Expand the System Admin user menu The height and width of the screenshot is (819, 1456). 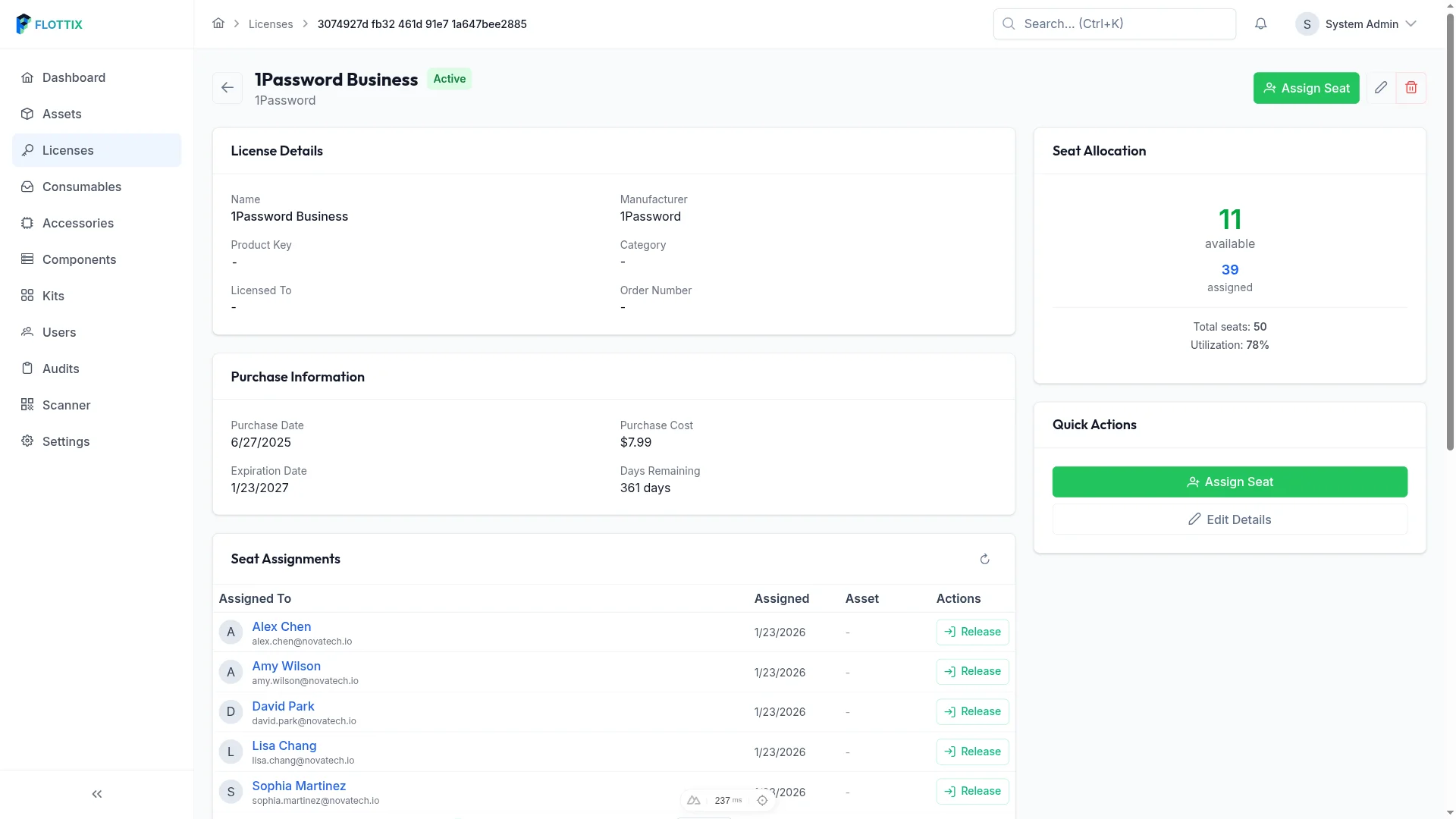[x=1356, y=24]
